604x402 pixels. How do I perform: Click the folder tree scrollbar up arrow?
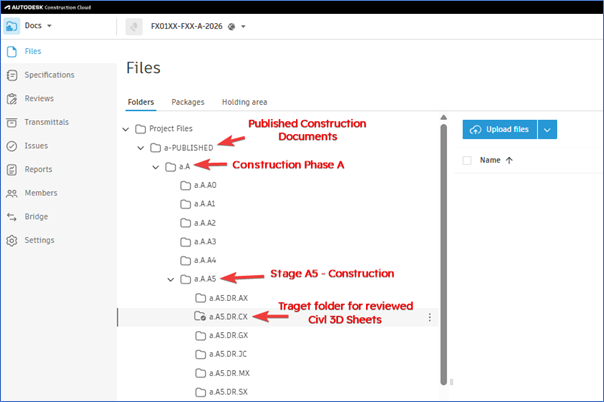point(444,117)
